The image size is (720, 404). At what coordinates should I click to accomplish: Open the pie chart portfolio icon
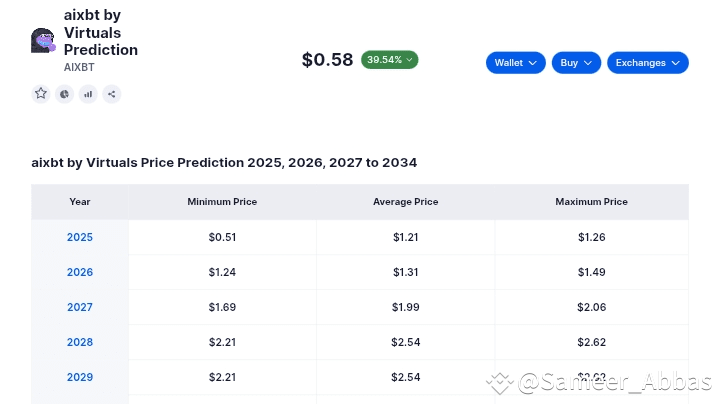pyautogui.click(x=65, y=94)
